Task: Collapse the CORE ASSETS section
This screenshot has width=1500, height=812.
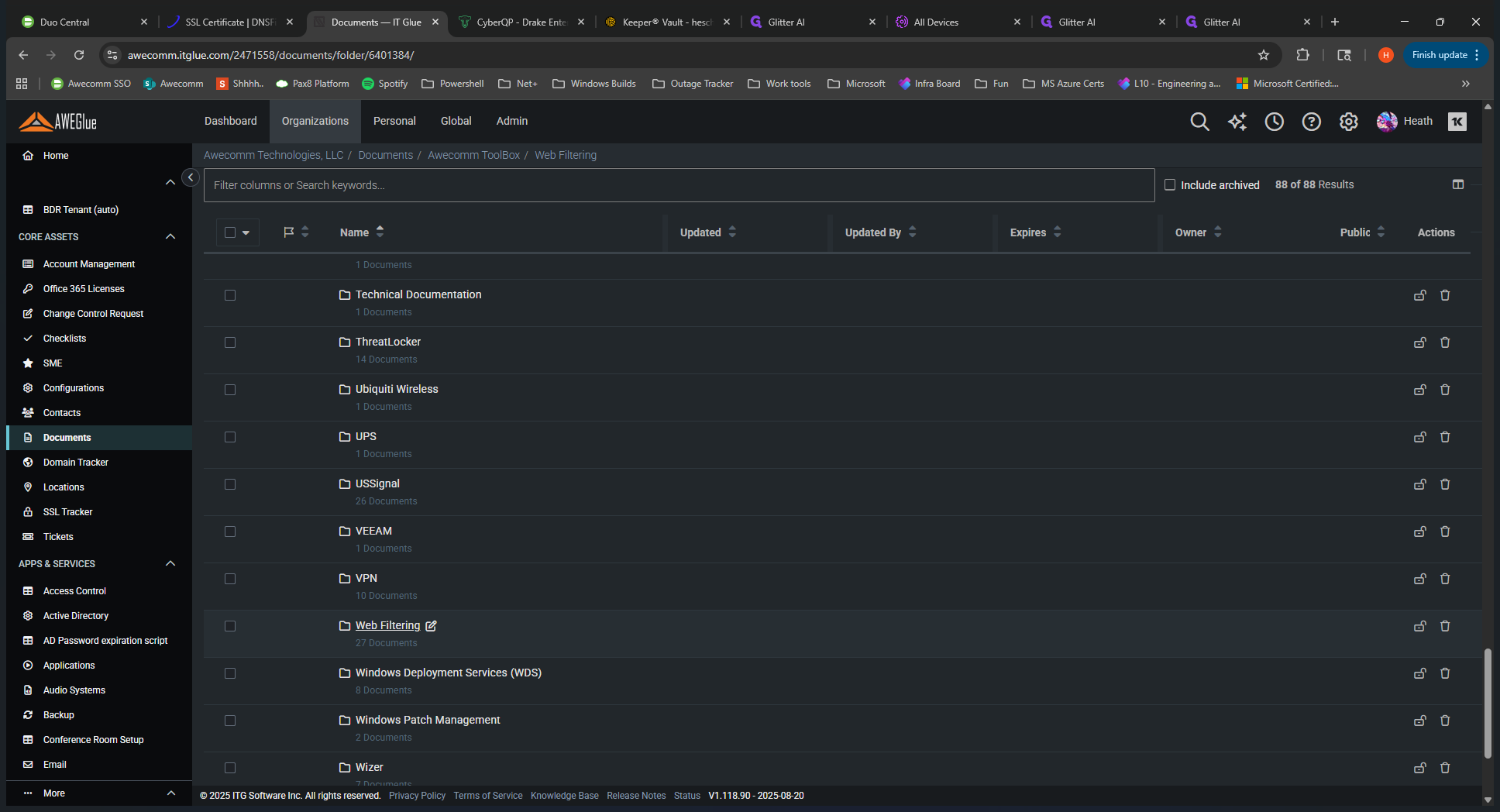Action: pos(170,236)
